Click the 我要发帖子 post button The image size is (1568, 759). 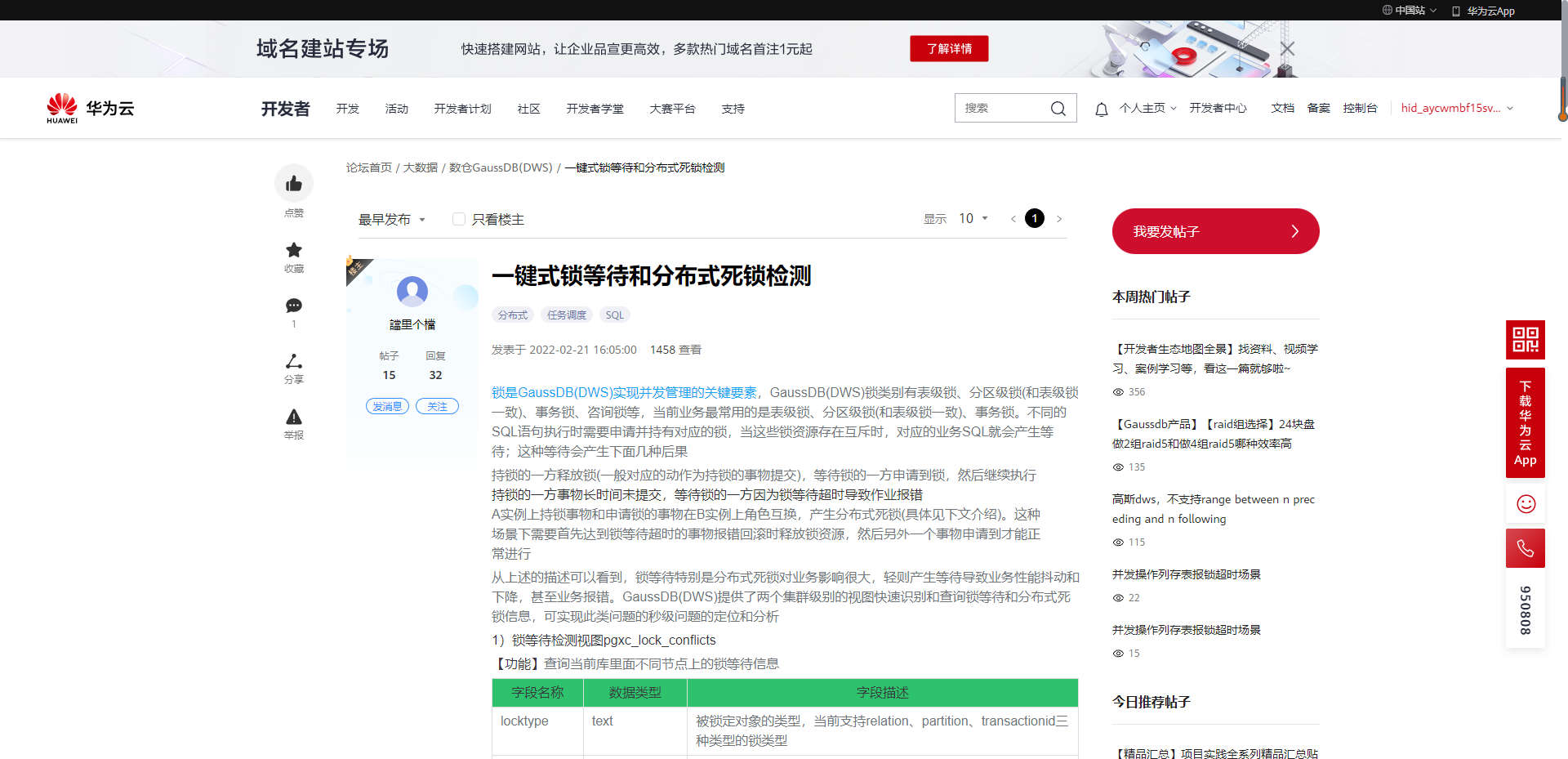click(x=1215, y=231)
